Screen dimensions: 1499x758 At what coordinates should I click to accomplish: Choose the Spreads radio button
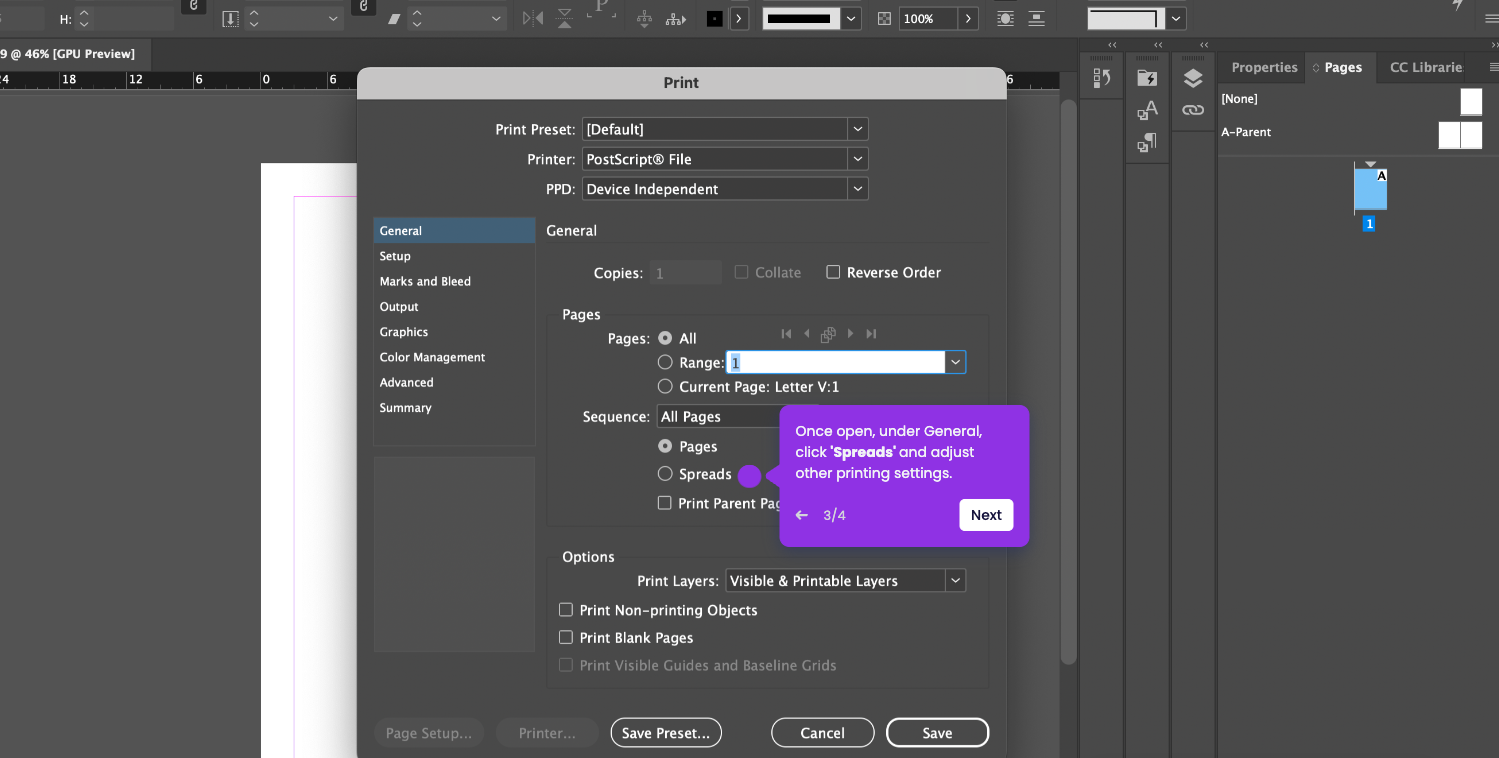[665, 474]
